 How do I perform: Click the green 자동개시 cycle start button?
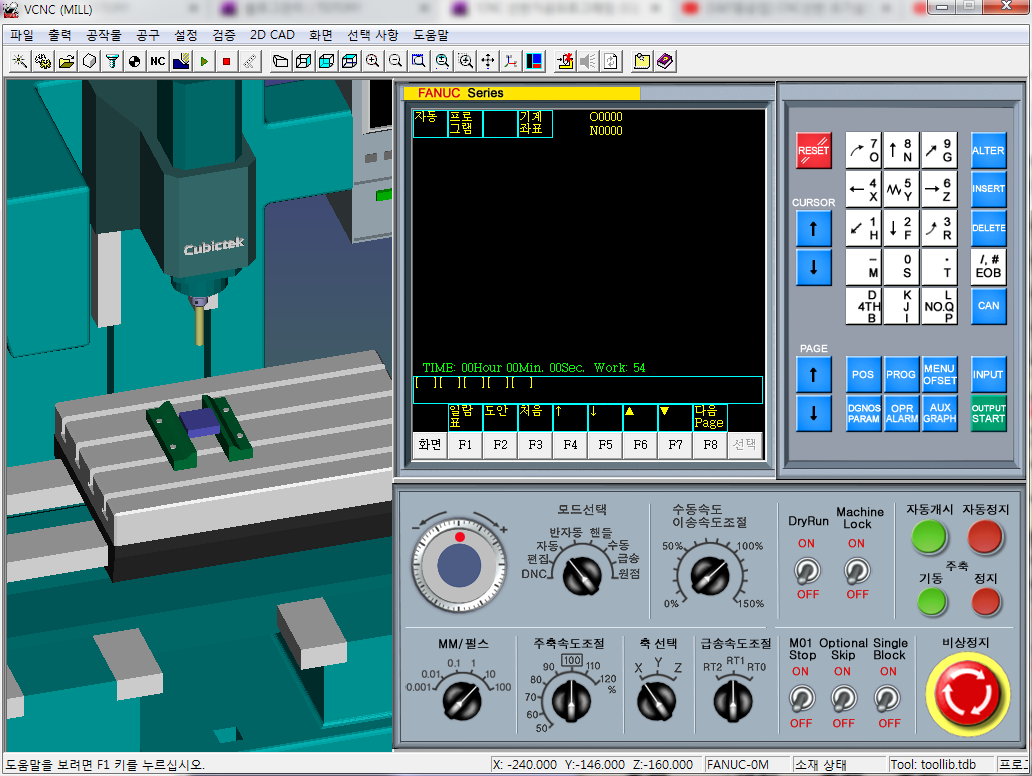pyautogui.click(x=929, y=537)
